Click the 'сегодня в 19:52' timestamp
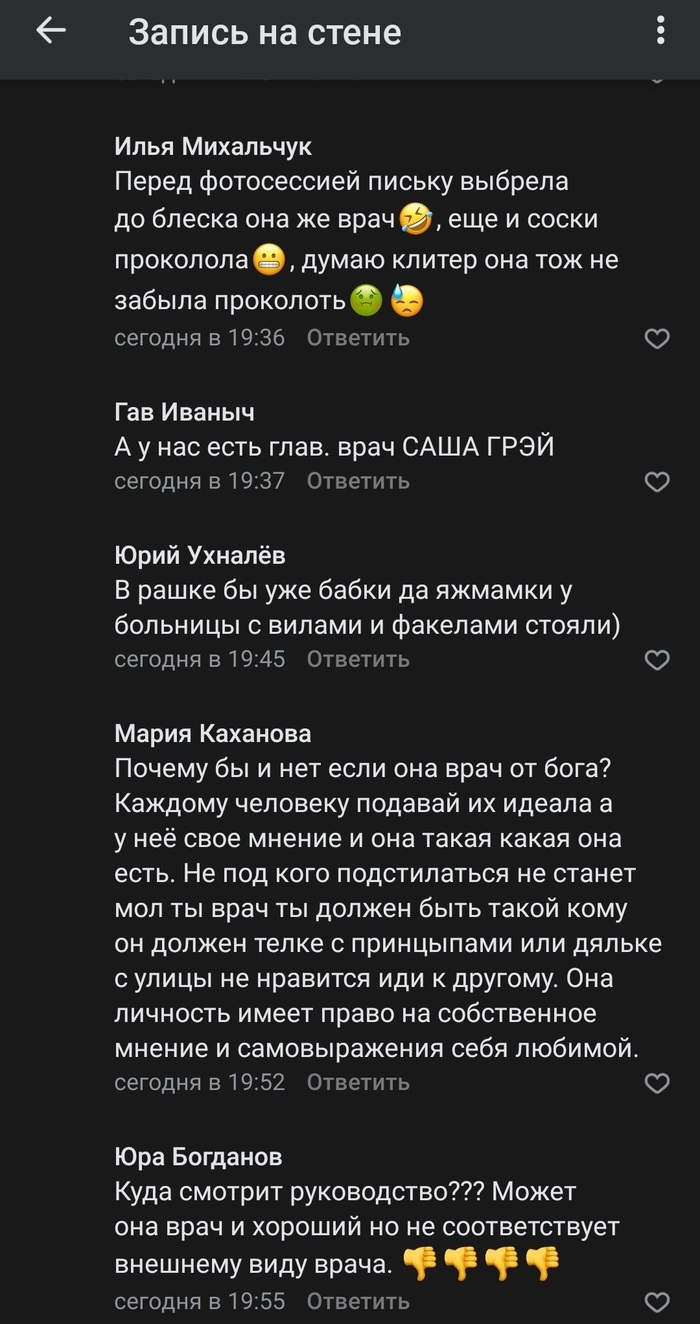700x1324 pixels. click(200, 1082)
